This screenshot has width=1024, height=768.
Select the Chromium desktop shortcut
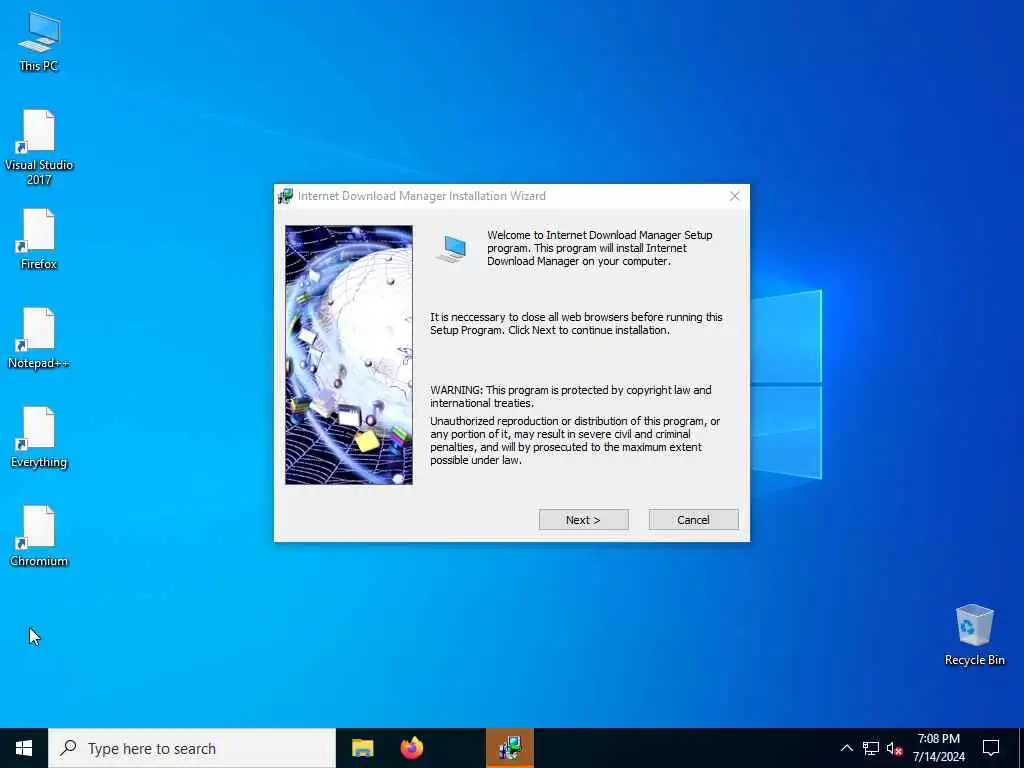39,537
